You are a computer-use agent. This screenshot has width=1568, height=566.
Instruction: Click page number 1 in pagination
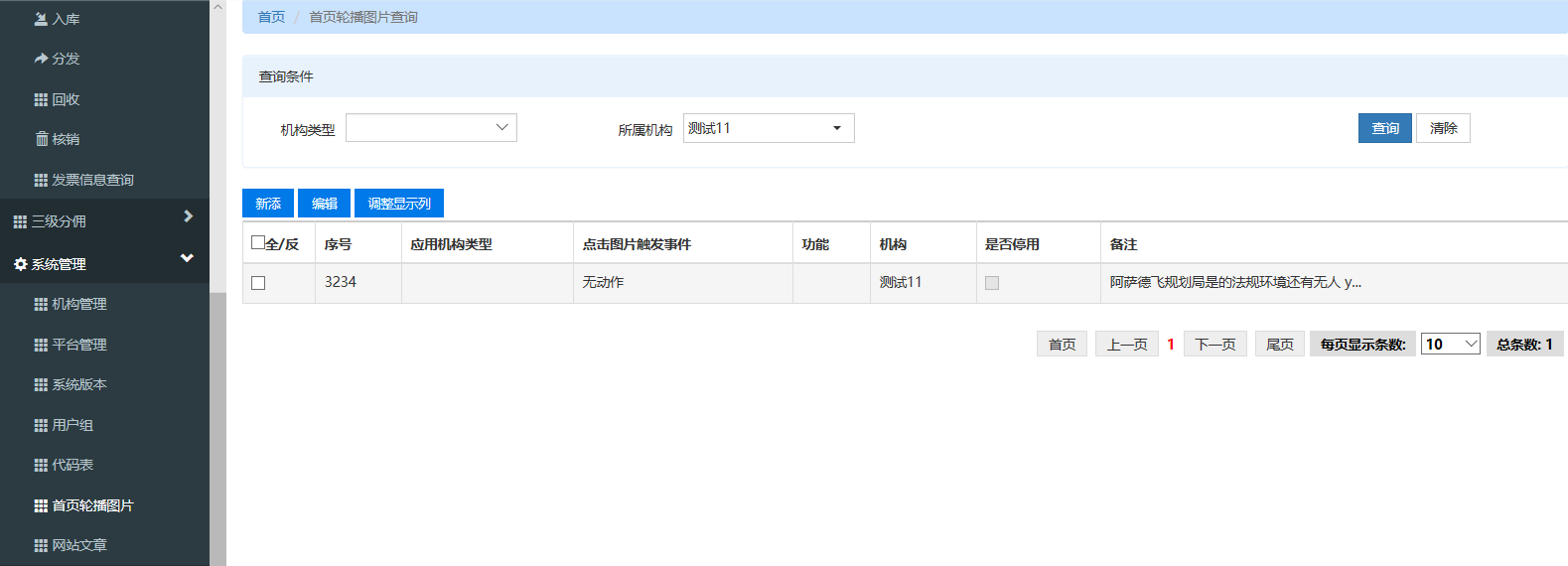1171,344
